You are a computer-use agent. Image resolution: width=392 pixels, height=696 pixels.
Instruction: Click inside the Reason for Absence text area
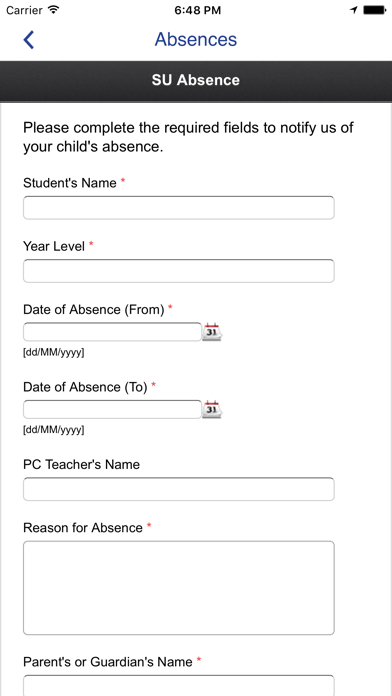point(178,588)
